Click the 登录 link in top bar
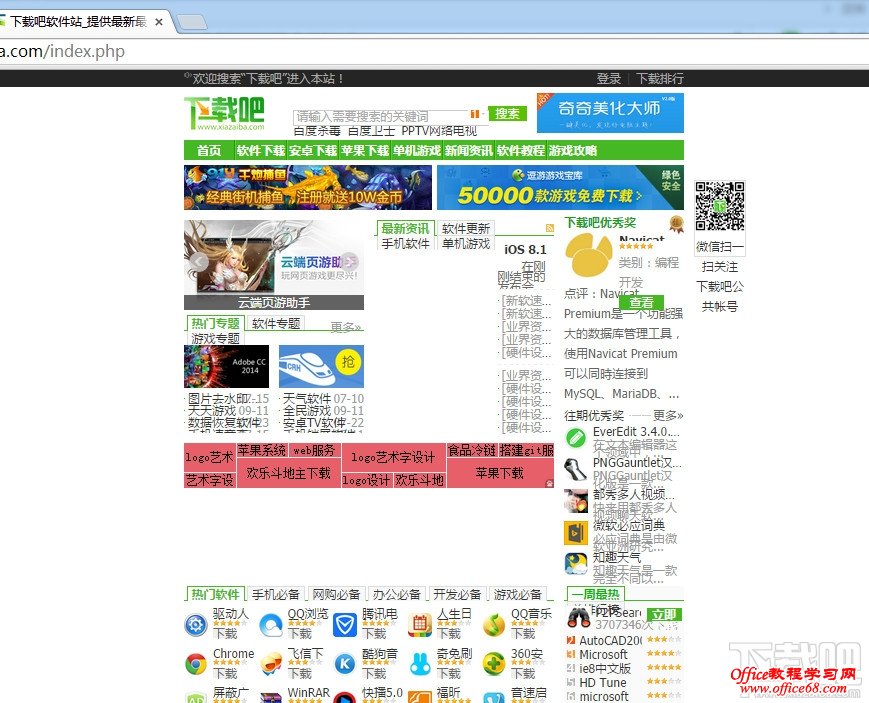The image size is (869, 703). 609,79
